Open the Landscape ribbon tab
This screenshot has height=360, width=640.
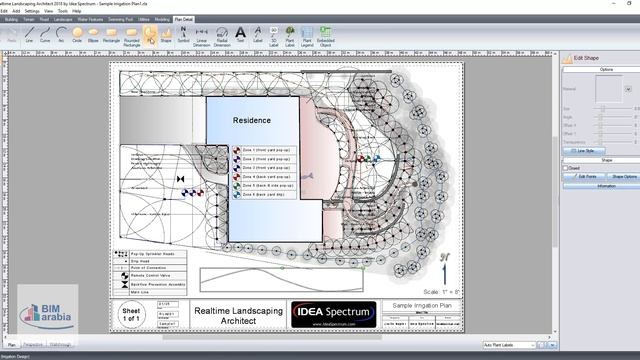coord(63,19)
